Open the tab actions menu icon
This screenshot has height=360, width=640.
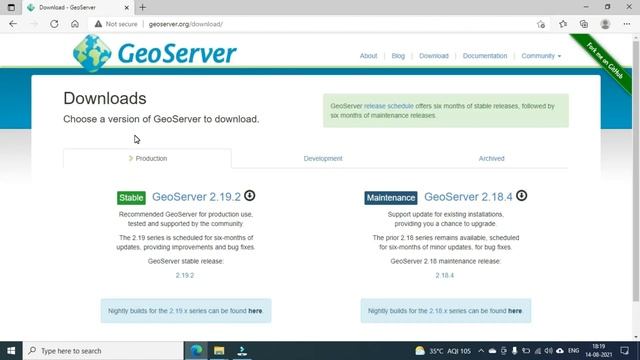tap(11, 7)
